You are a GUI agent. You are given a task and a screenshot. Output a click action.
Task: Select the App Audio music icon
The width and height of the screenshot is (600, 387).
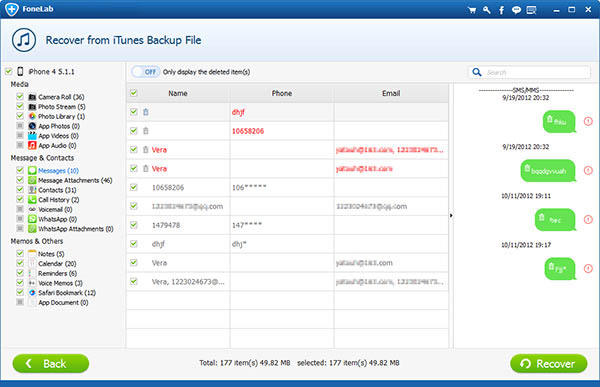[32, 145]
